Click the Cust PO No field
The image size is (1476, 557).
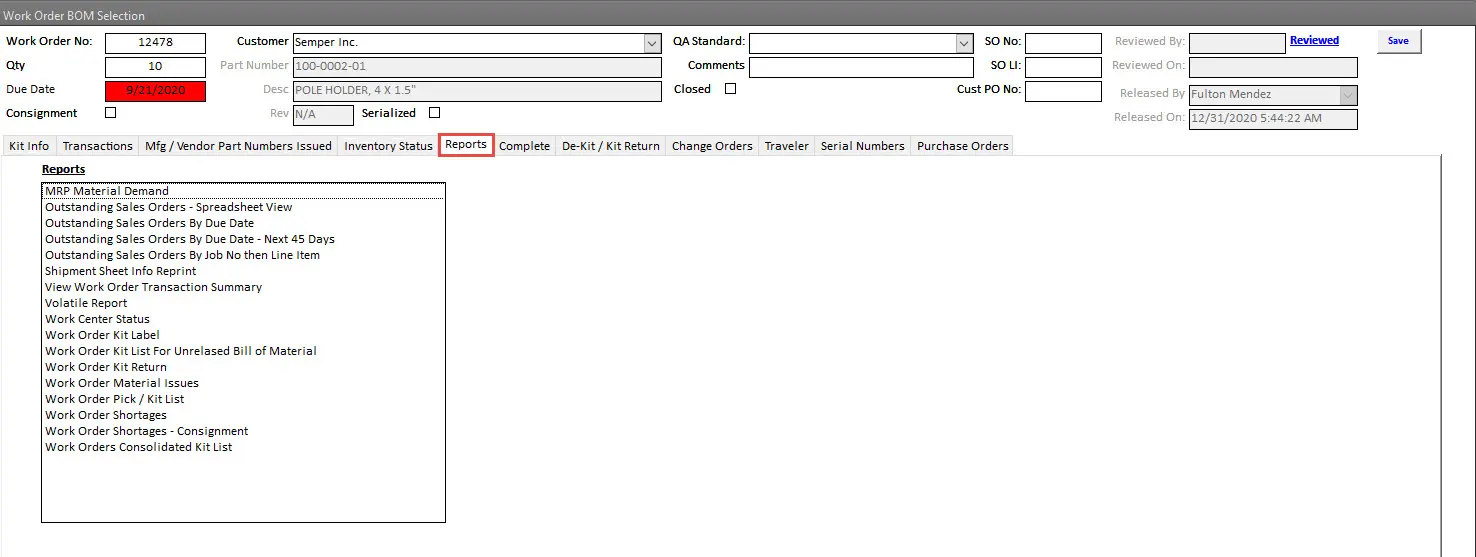click(x=1063, y=91)
